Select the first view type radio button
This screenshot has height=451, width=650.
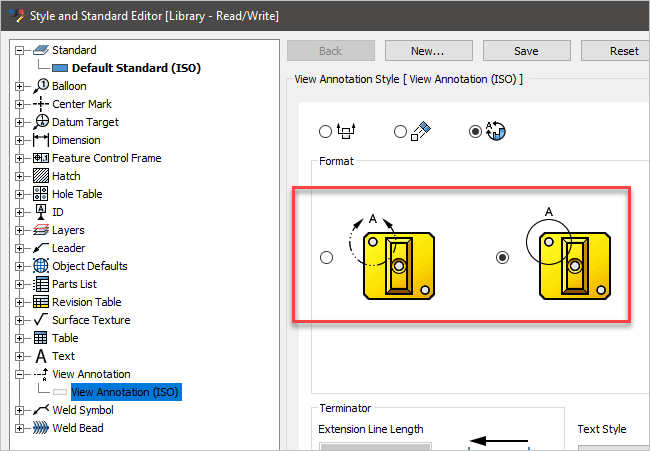tap(325, 131)
